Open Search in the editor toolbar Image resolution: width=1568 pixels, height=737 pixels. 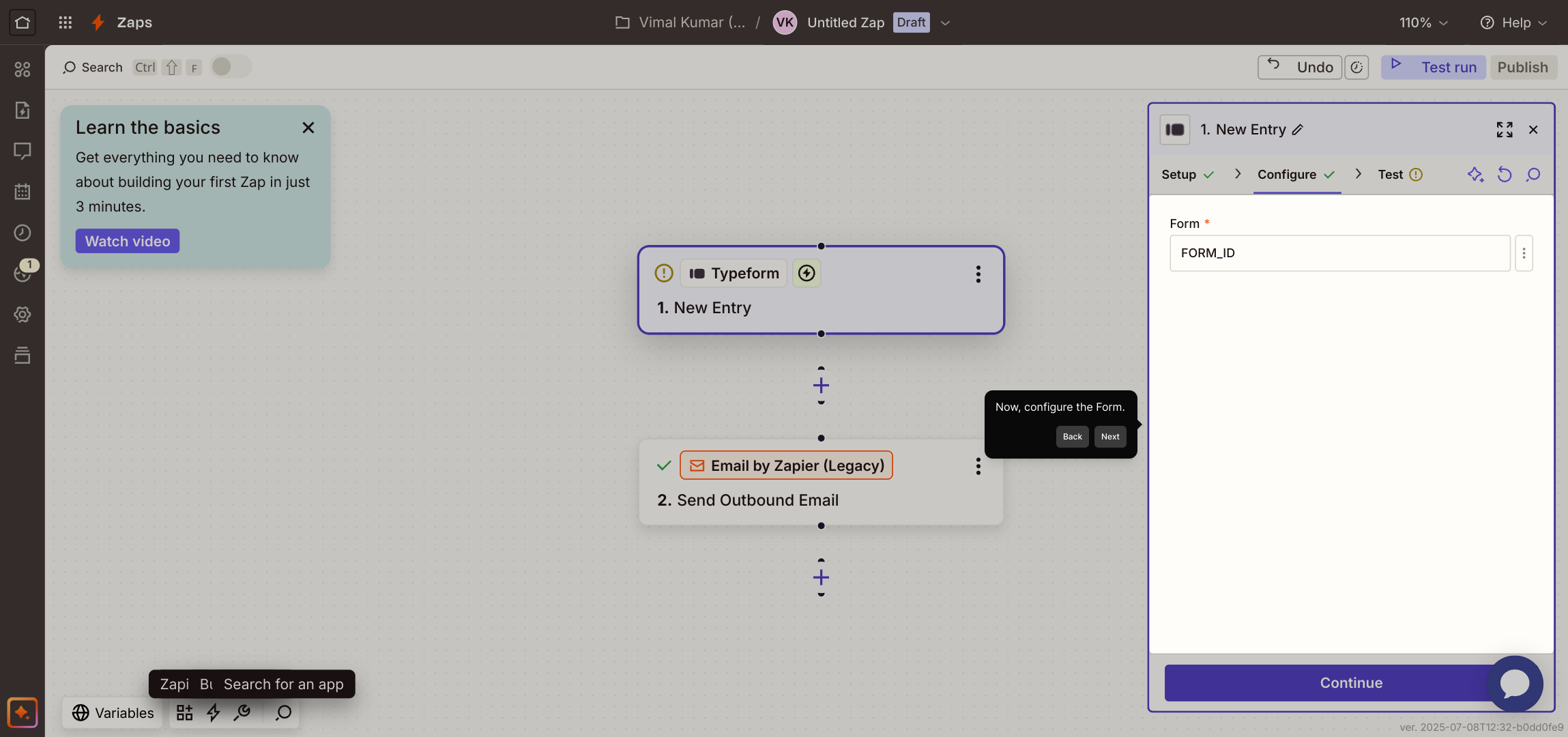click(93, 68)
